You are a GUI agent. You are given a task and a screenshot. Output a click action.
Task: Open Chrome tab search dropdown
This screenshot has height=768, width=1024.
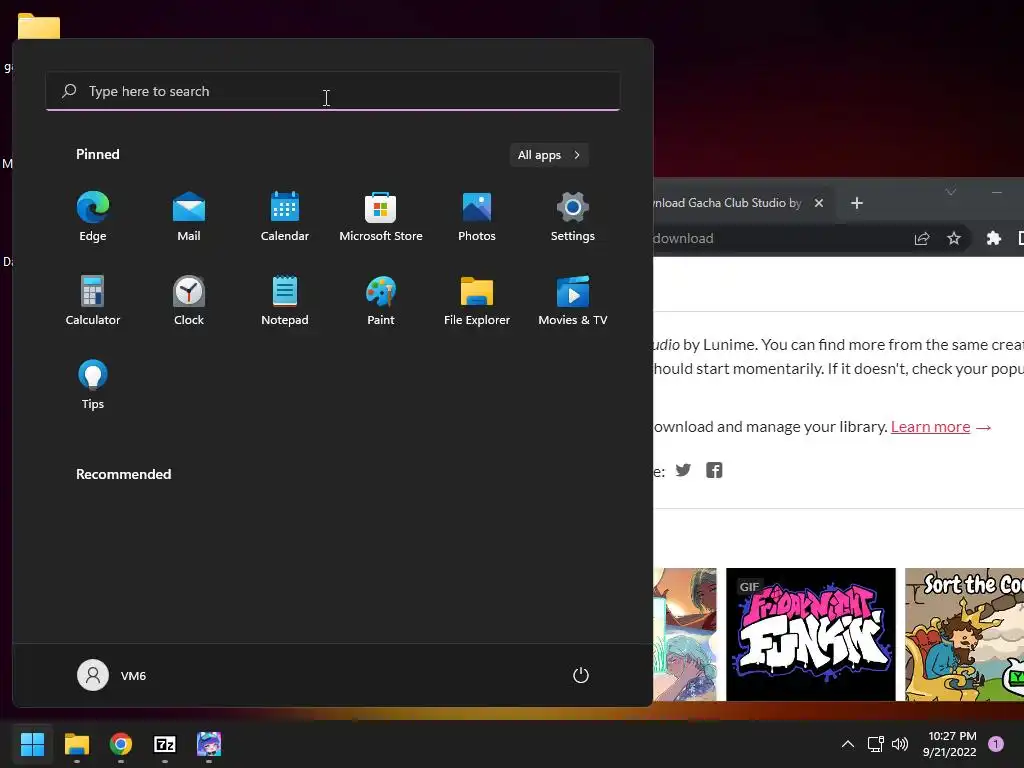pyautogui.click(x=951, y=192)
